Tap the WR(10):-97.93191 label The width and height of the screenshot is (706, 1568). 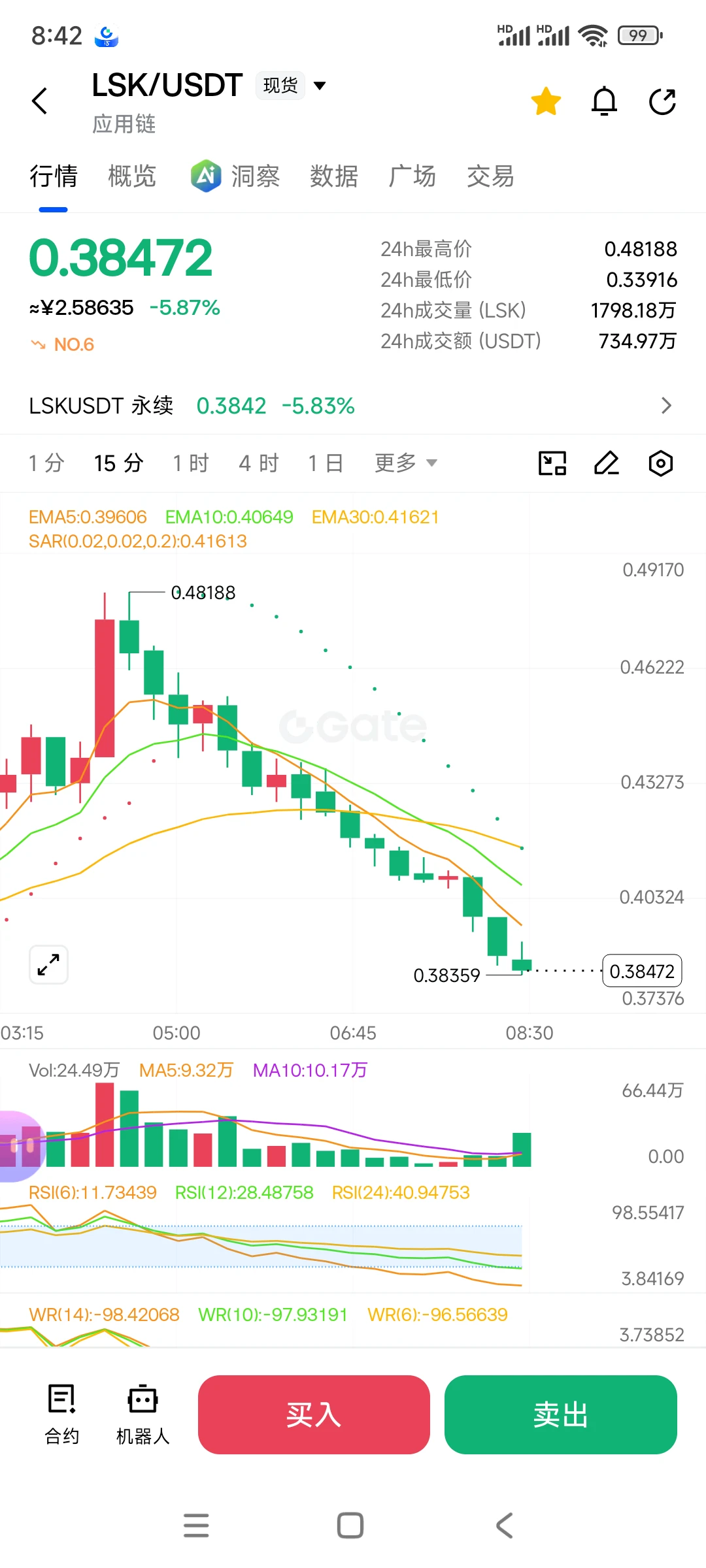[273, 1315]
